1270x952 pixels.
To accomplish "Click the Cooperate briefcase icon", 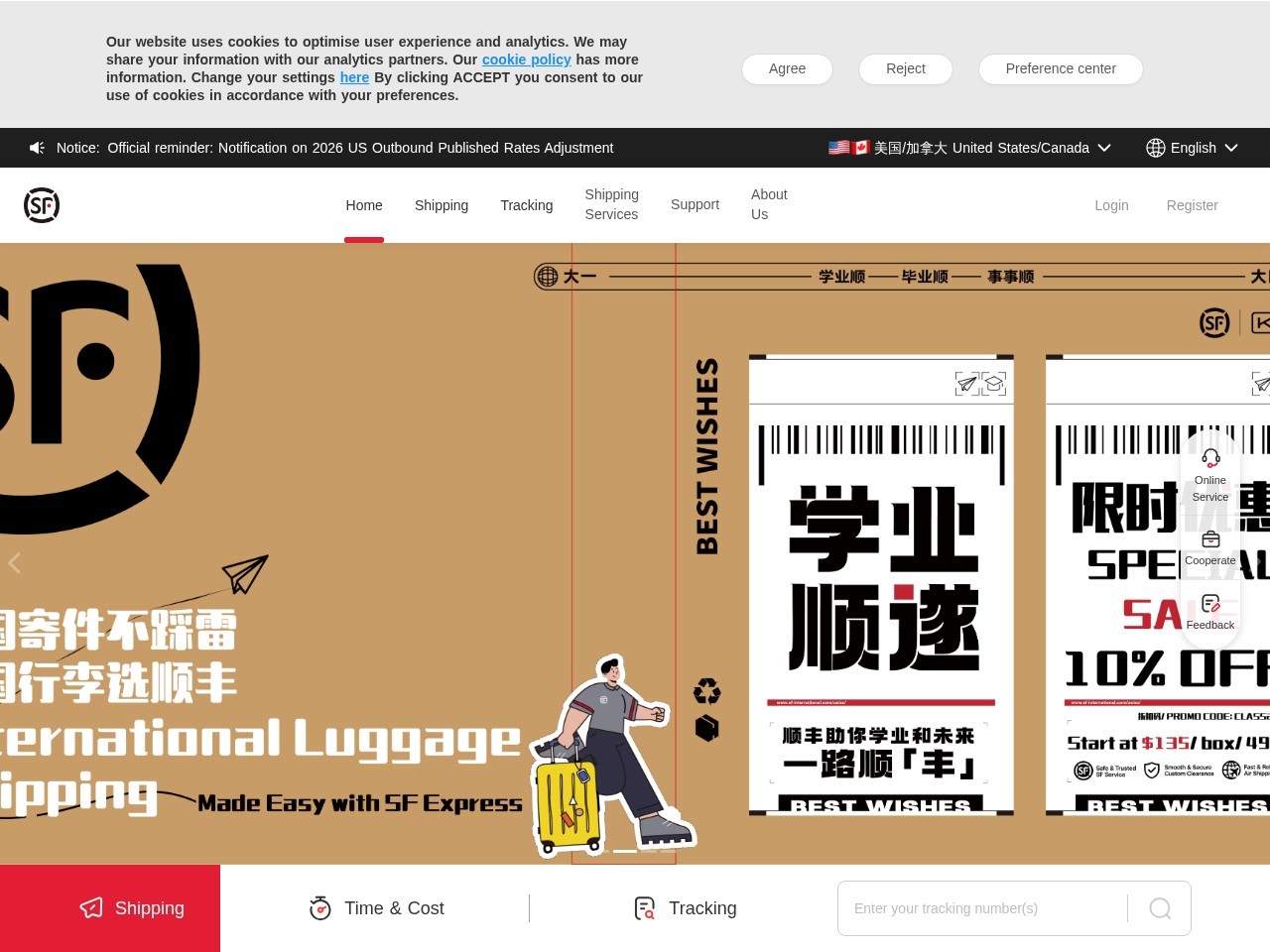I will tap(1210, 538).
